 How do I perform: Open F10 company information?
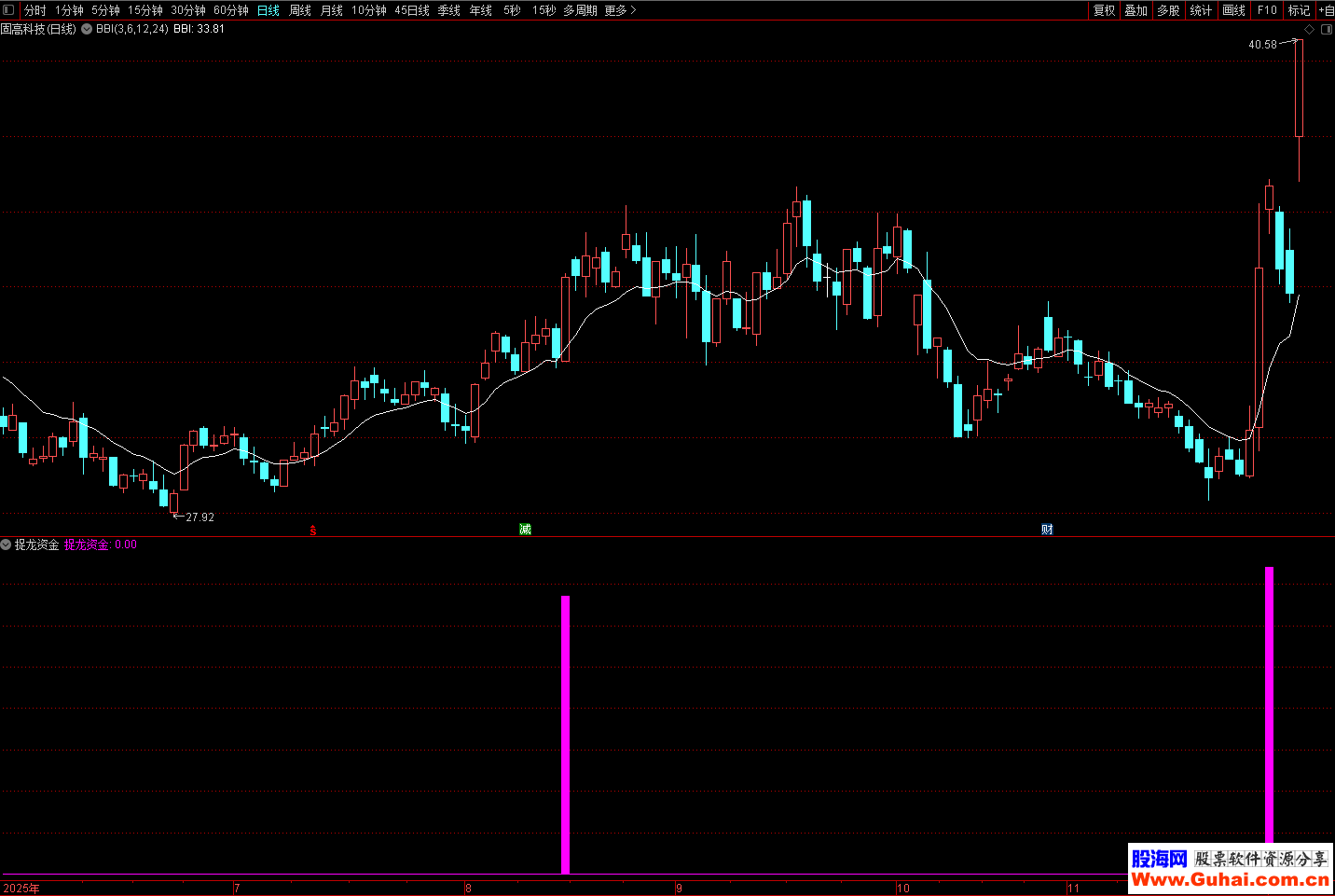(1267, 10)
